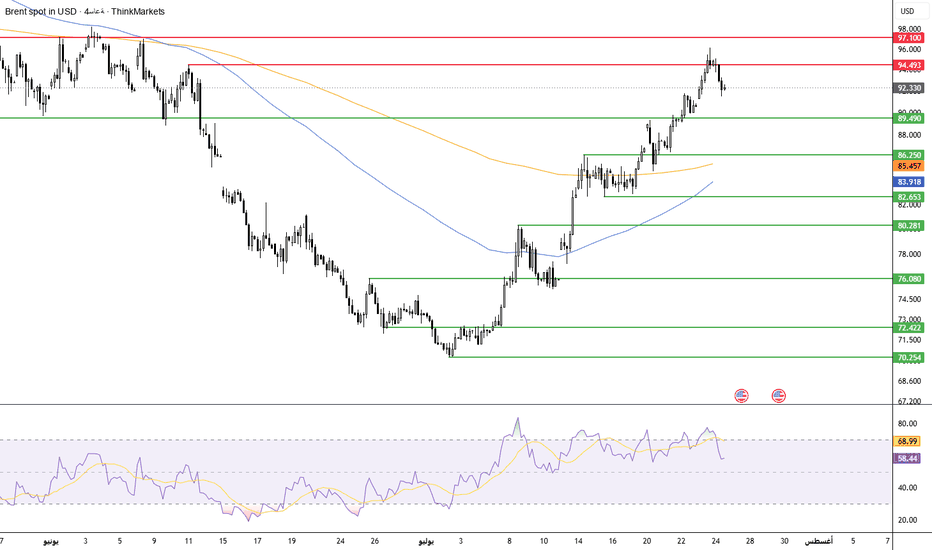
Task: Click the yellow 68.99 RSI average label
Action: click(x=908, y=441)
